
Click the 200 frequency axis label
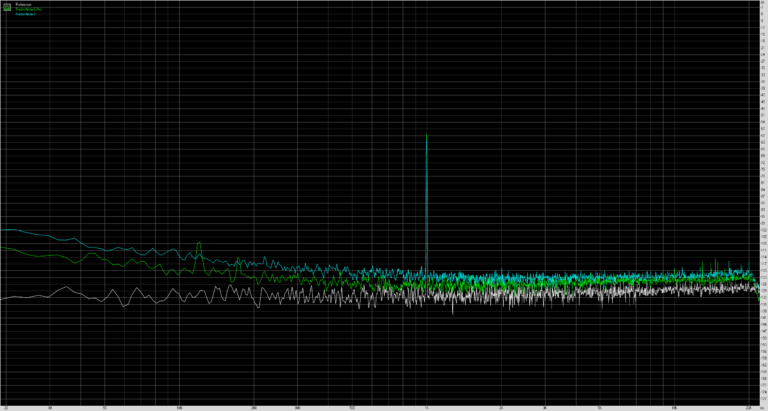254,407
